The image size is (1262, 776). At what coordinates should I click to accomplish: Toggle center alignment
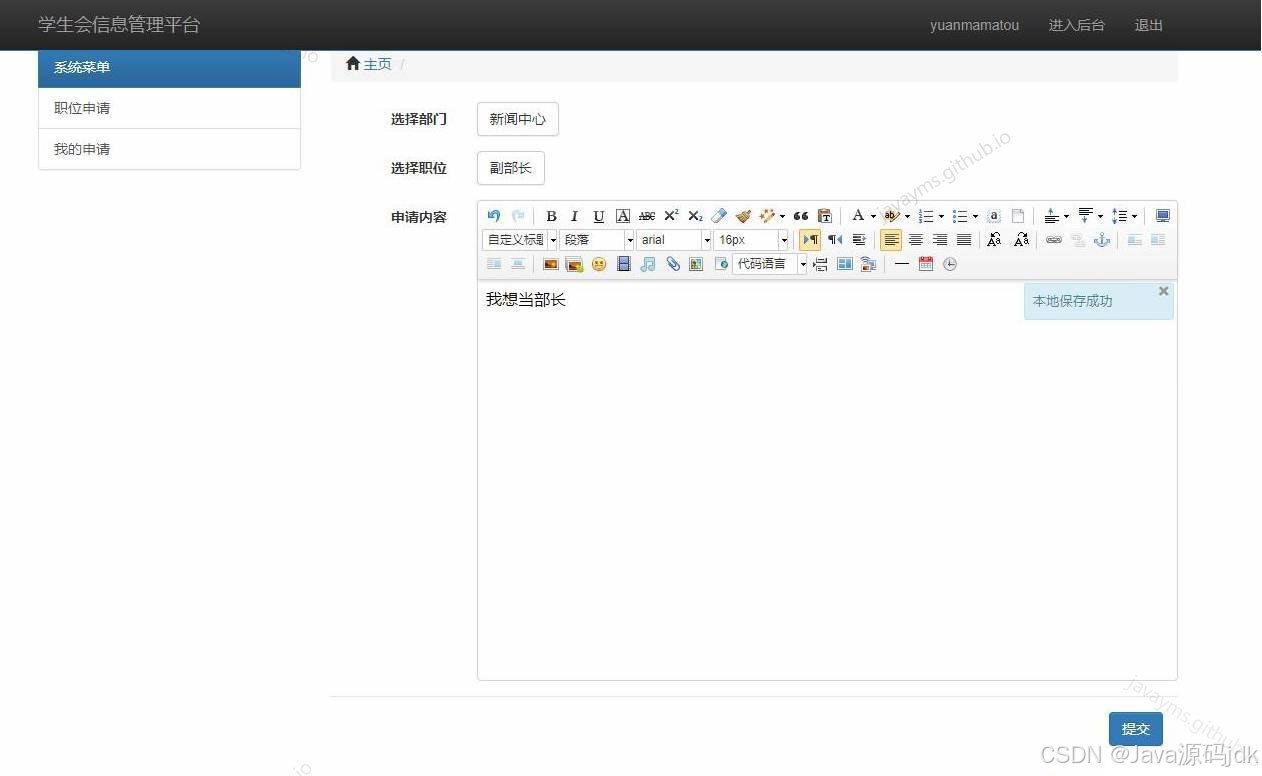coord(915,240)
